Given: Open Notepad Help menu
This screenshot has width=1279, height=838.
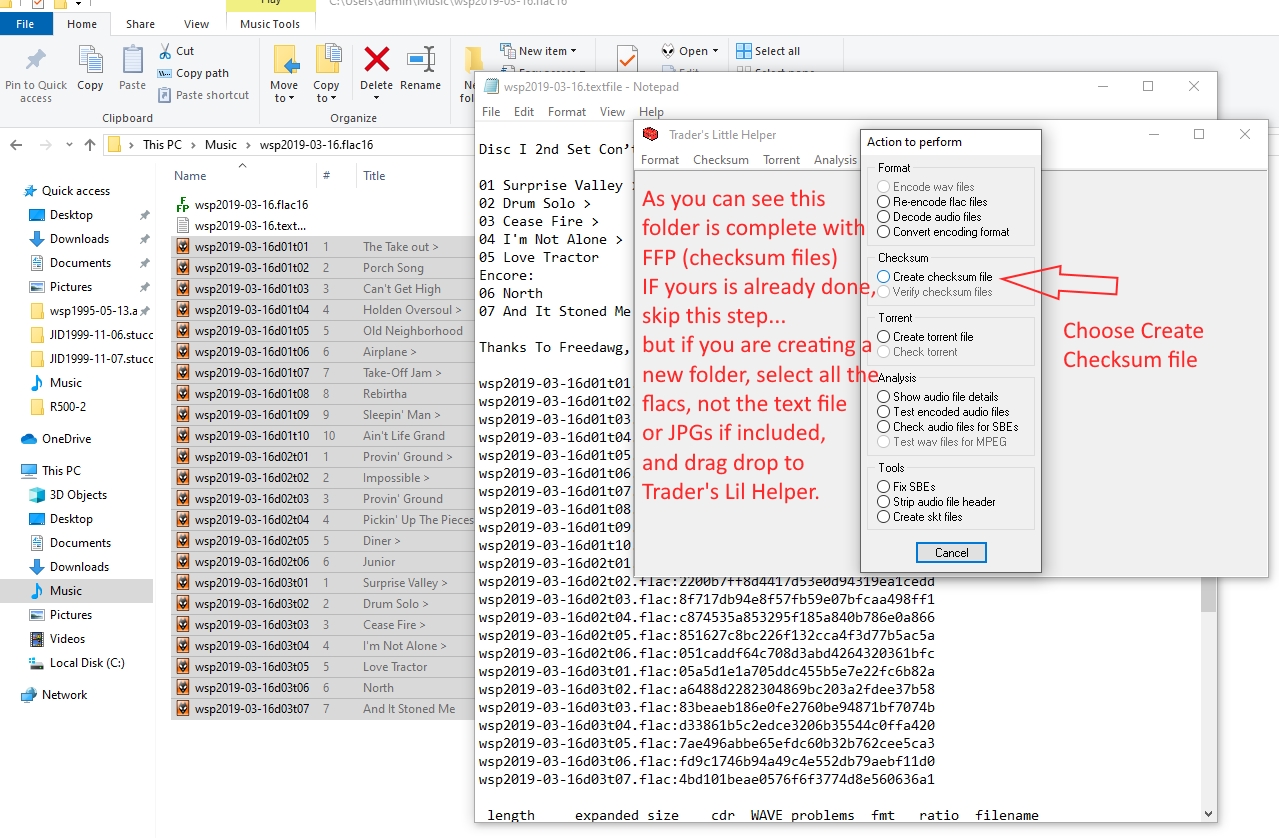Looking at the screenshot, I should pos(651,112).
